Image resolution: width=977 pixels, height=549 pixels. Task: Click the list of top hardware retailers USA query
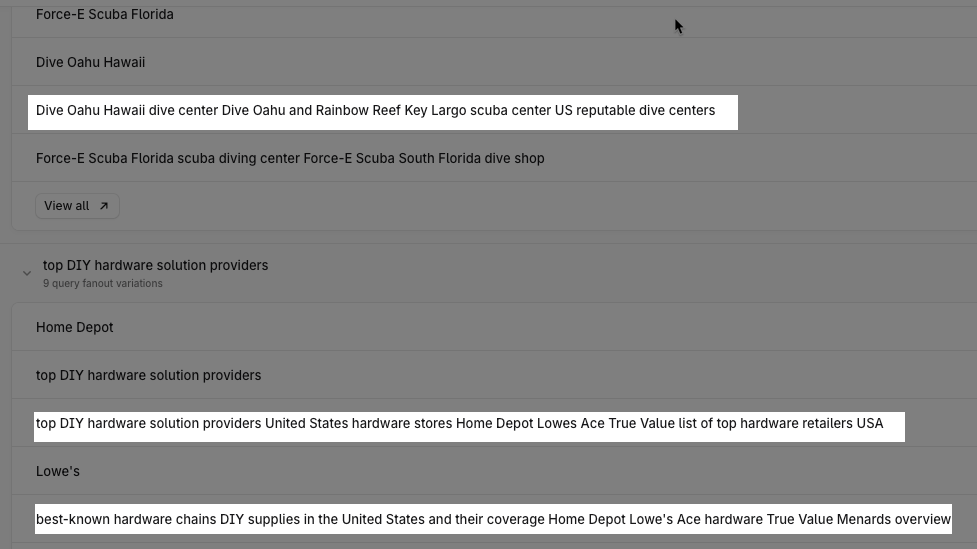459,424
